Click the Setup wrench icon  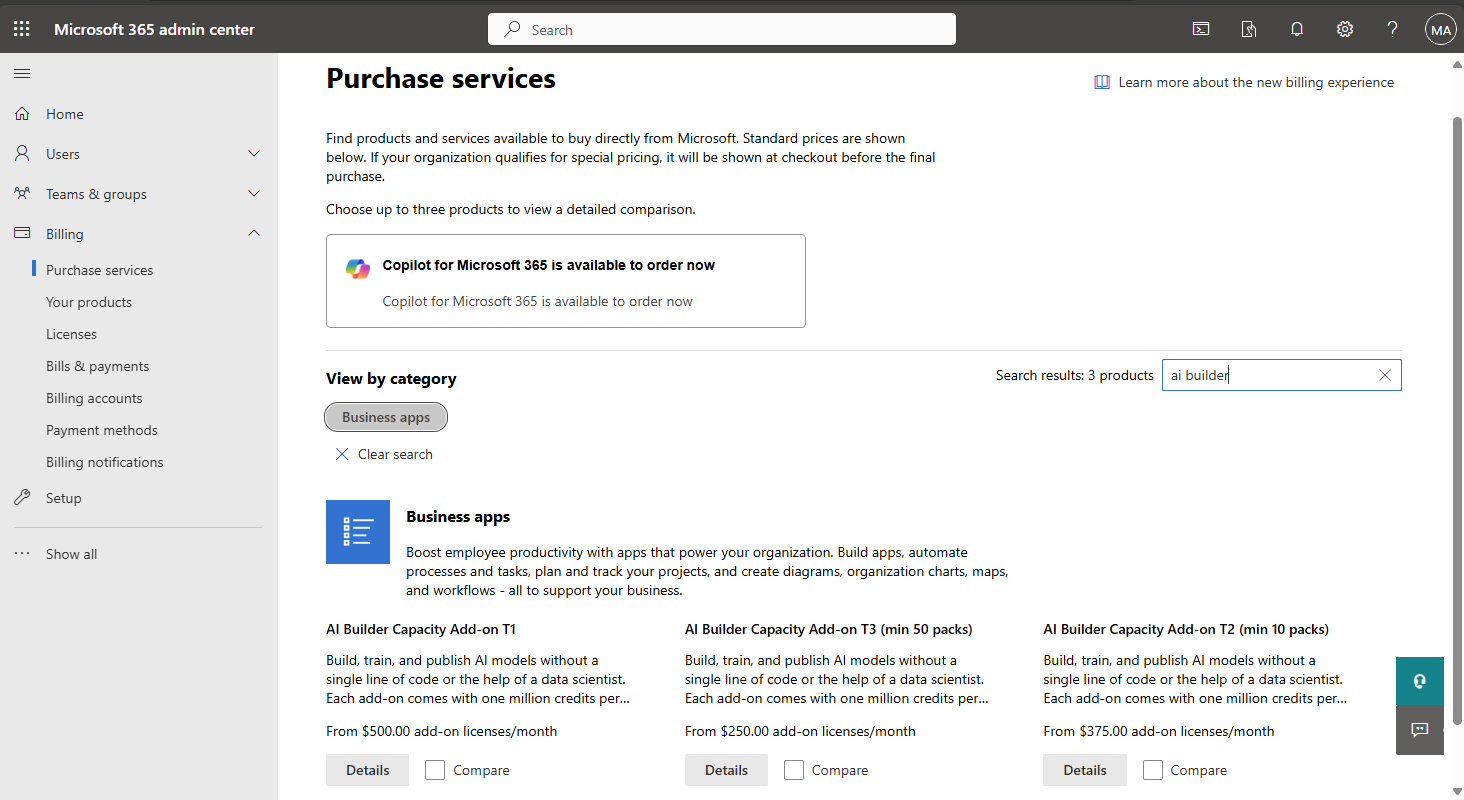[22, 498]
